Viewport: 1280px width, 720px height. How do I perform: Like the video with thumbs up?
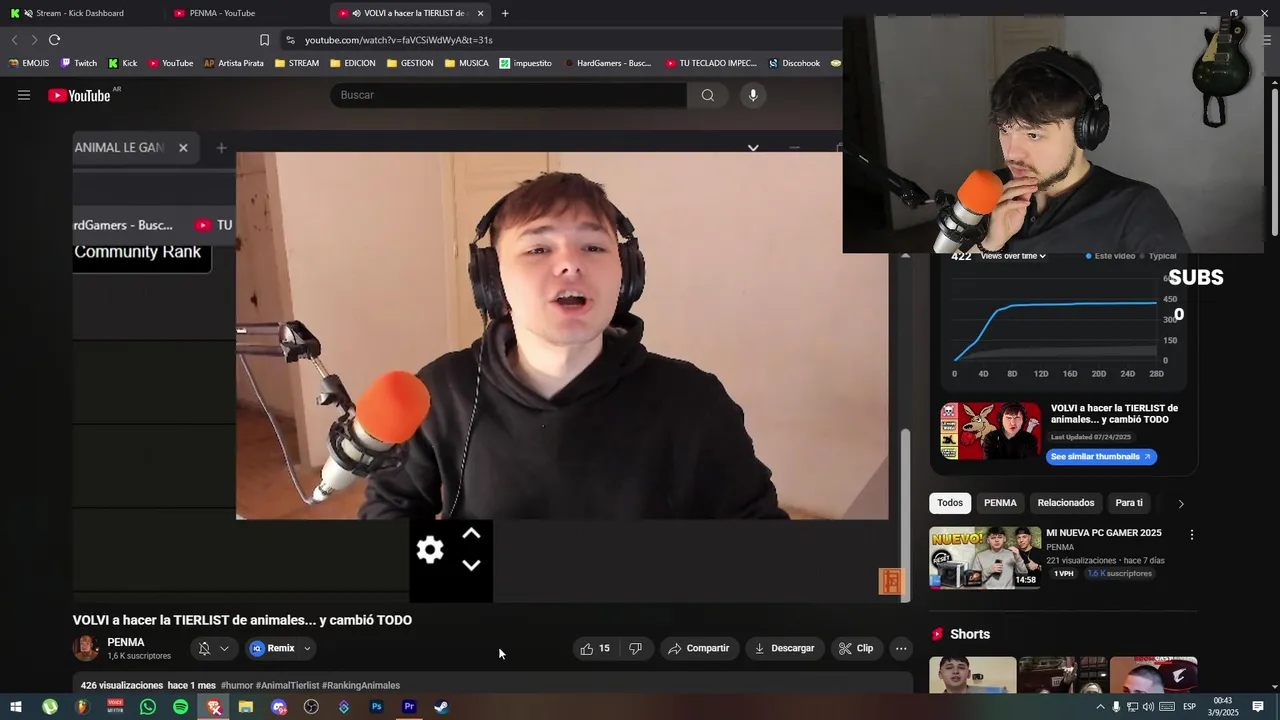595,648
